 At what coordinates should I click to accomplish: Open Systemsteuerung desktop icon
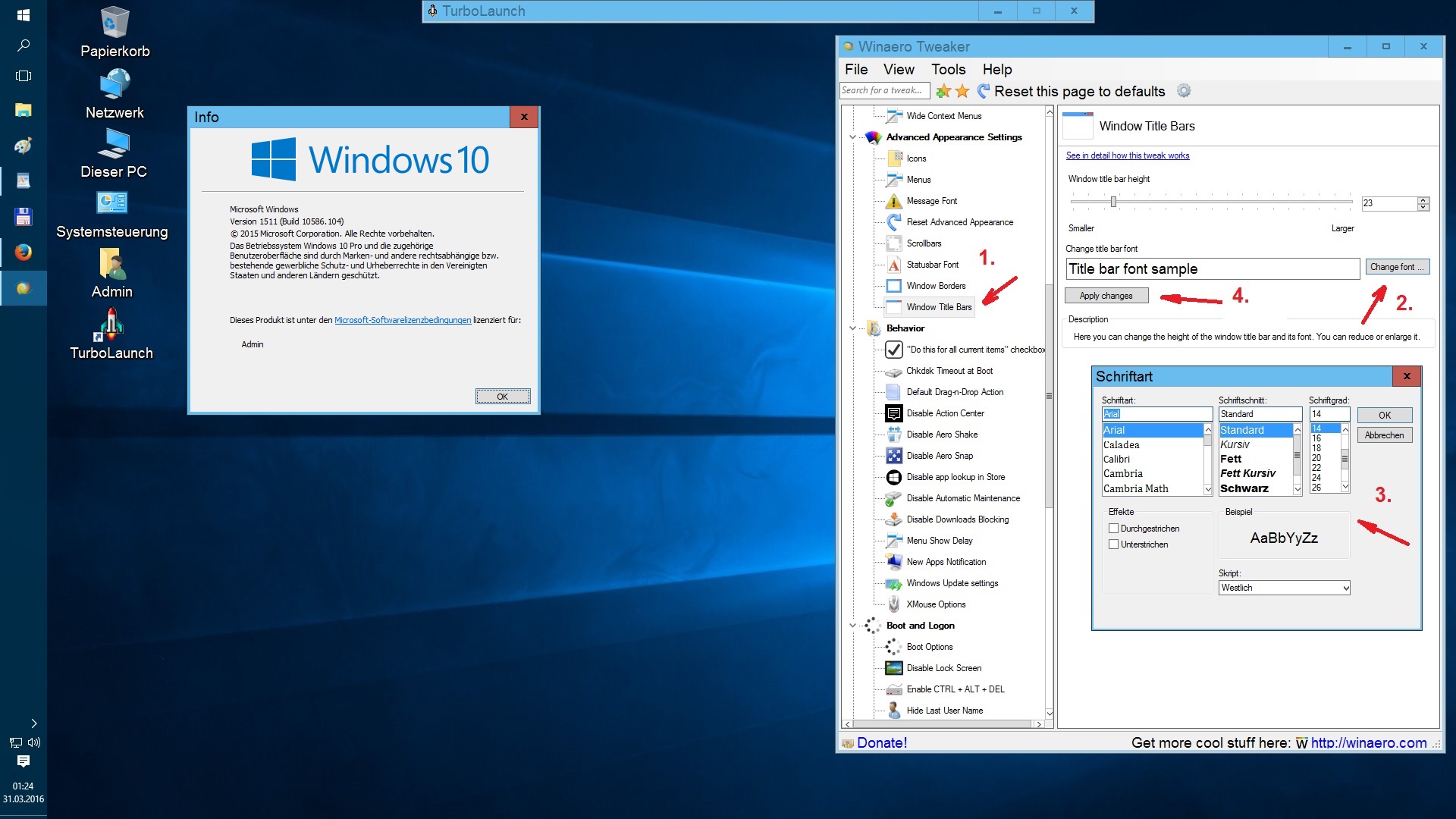click(x=111, y=203)
